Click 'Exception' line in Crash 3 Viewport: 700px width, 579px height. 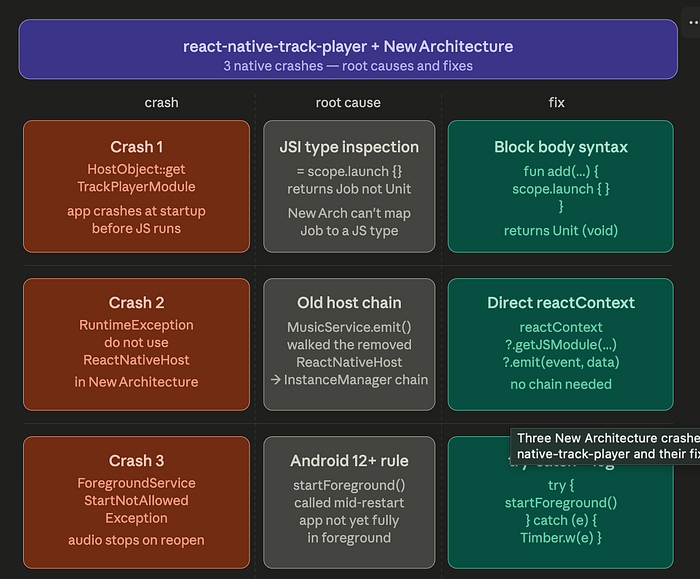[x=136, y=518]
